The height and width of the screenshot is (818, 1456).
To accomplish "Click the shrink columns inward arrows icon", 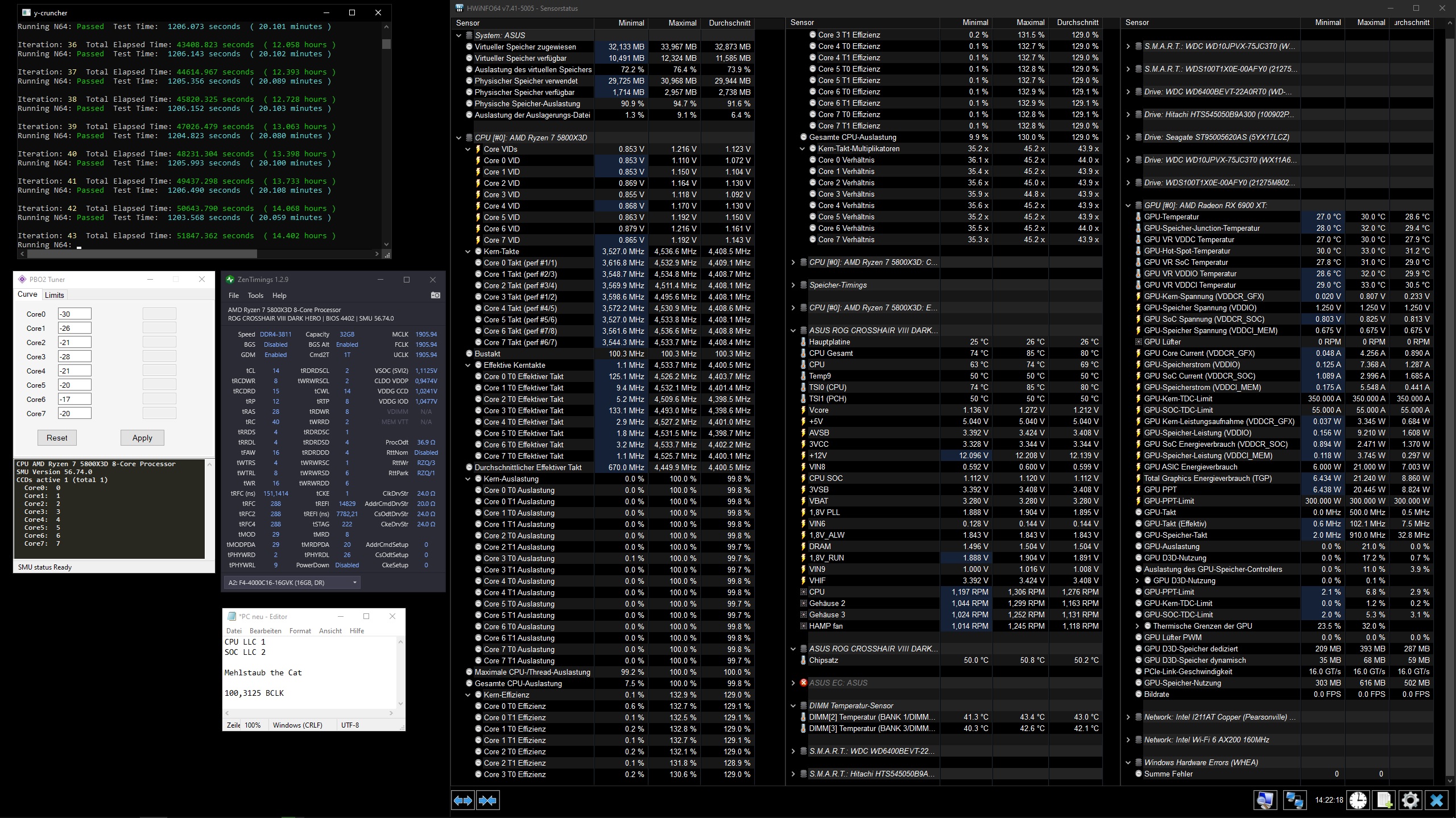I will point(488,800).
